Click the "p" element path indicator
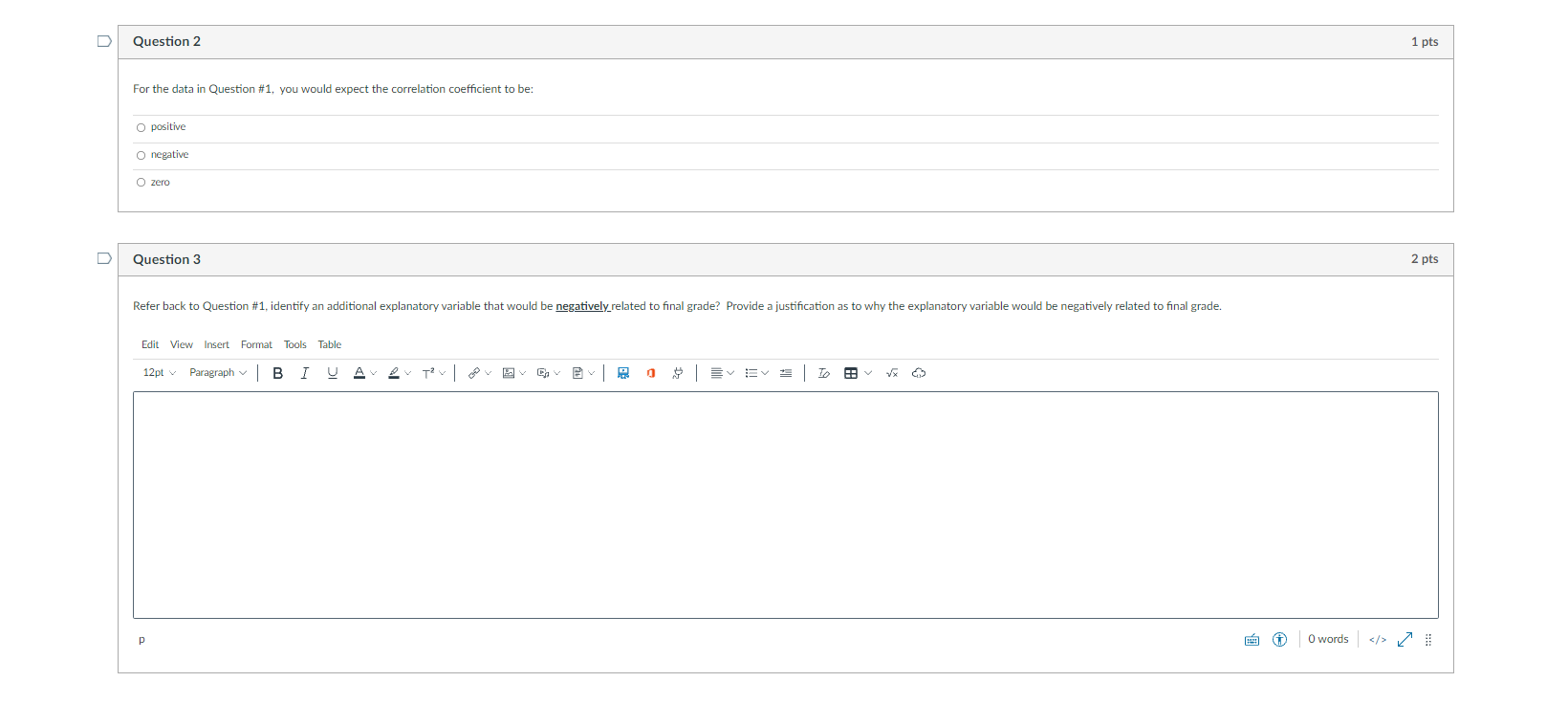This screenshot has height=704, width=1568. [142, 640]
